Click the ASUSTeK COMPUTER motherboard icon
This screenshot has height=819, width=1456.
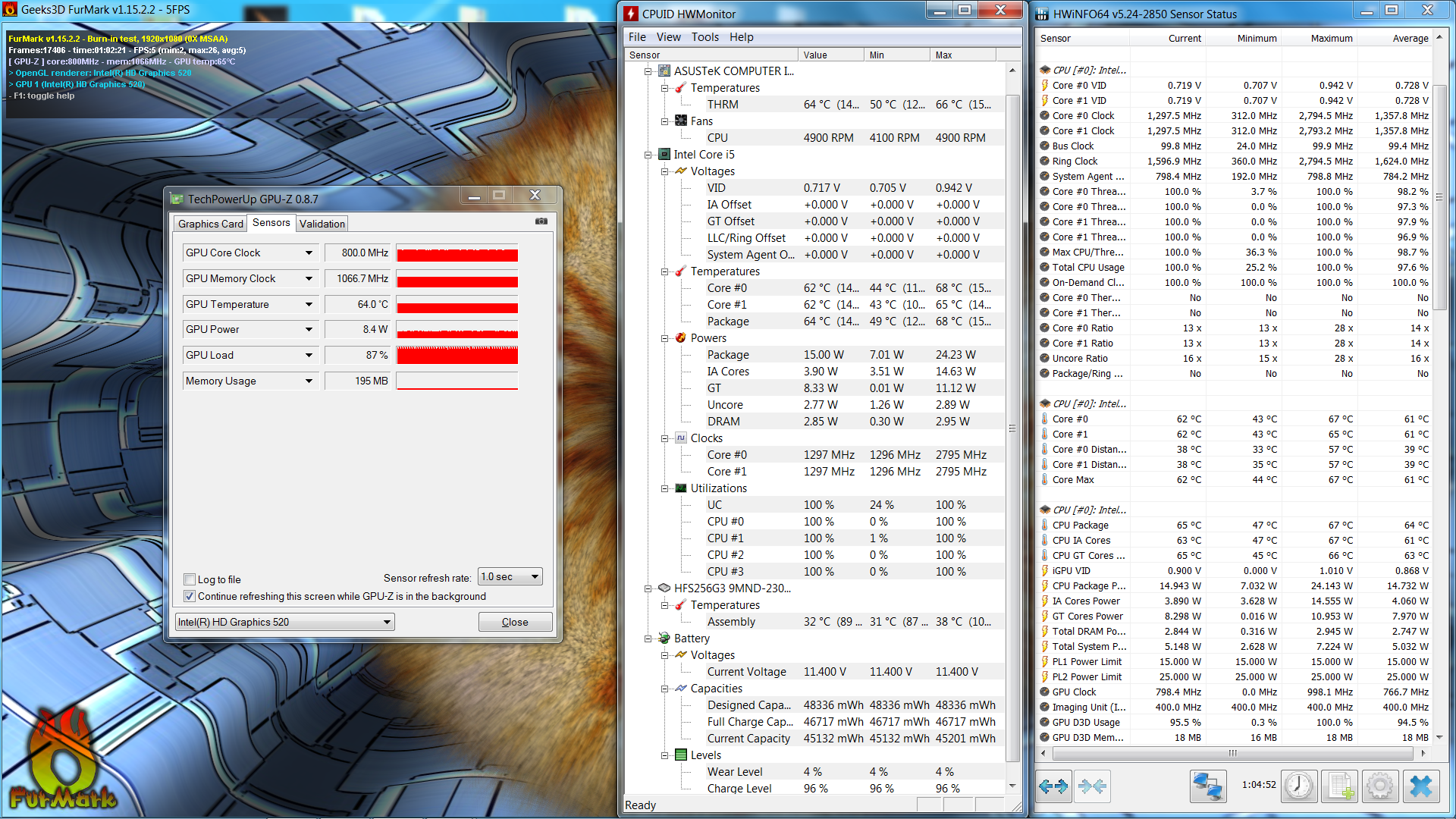664,71
